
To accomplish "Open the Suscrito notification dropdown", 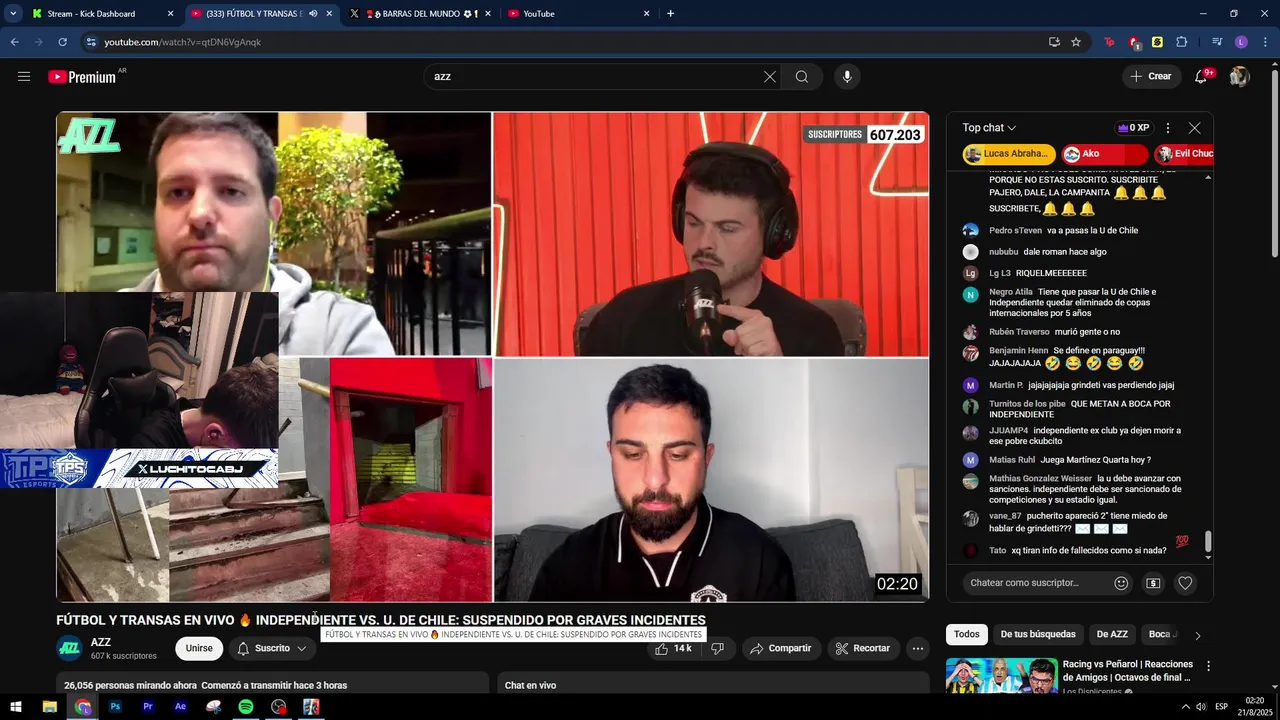I will click(272, 648).
